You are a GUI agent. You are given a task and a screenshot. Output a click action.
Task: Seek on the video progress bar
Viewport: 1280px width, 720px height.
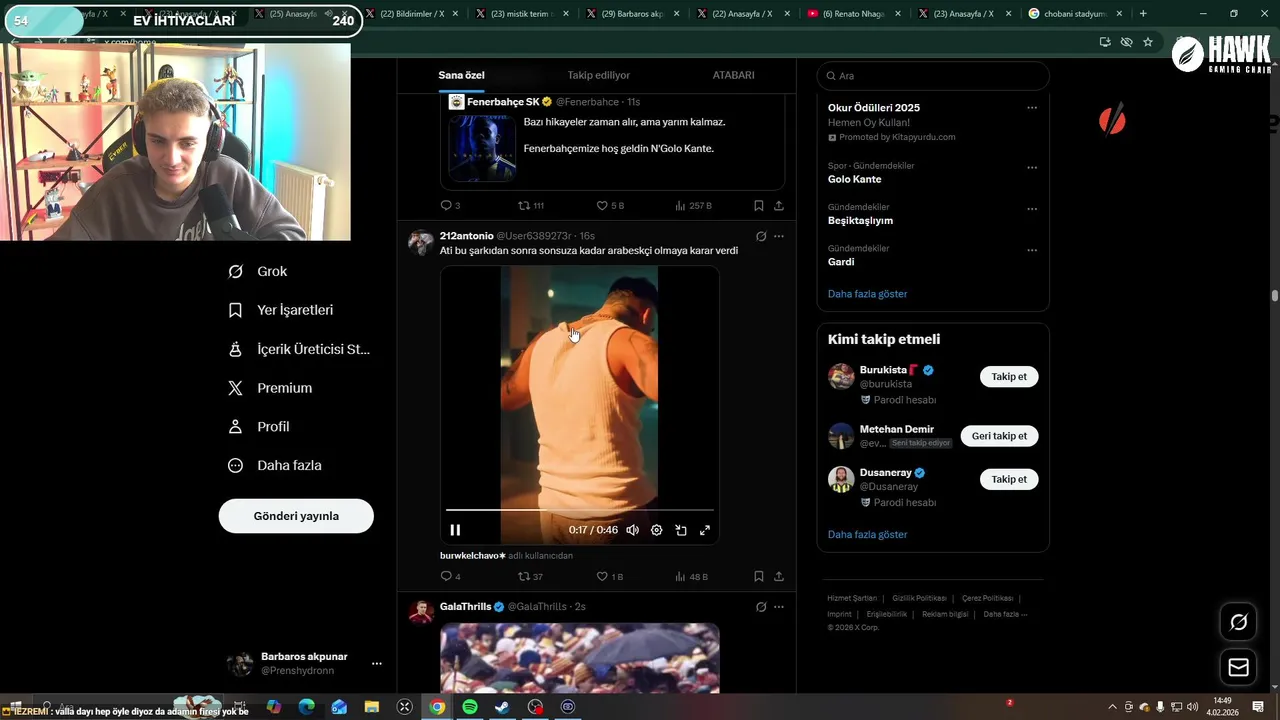[x=580, y=510]
